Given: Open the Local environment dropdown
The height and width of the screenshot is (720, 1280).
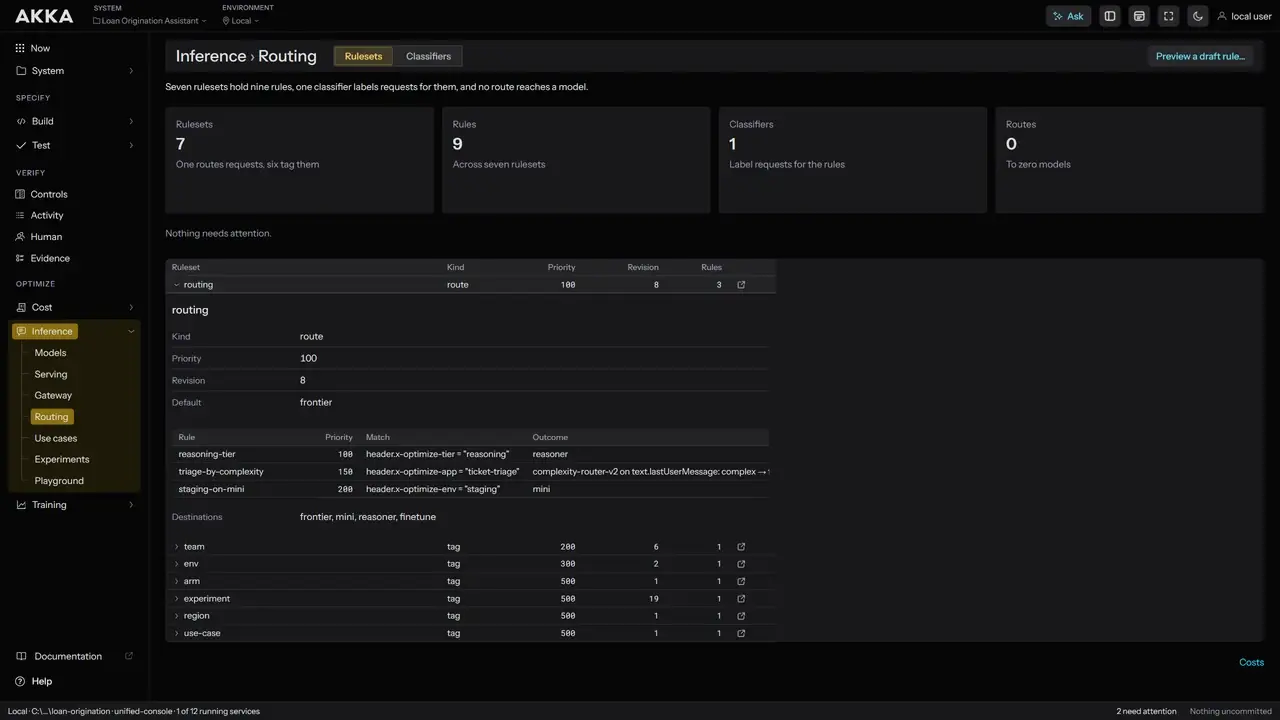Looking at the screenshot, I should 240,21.
